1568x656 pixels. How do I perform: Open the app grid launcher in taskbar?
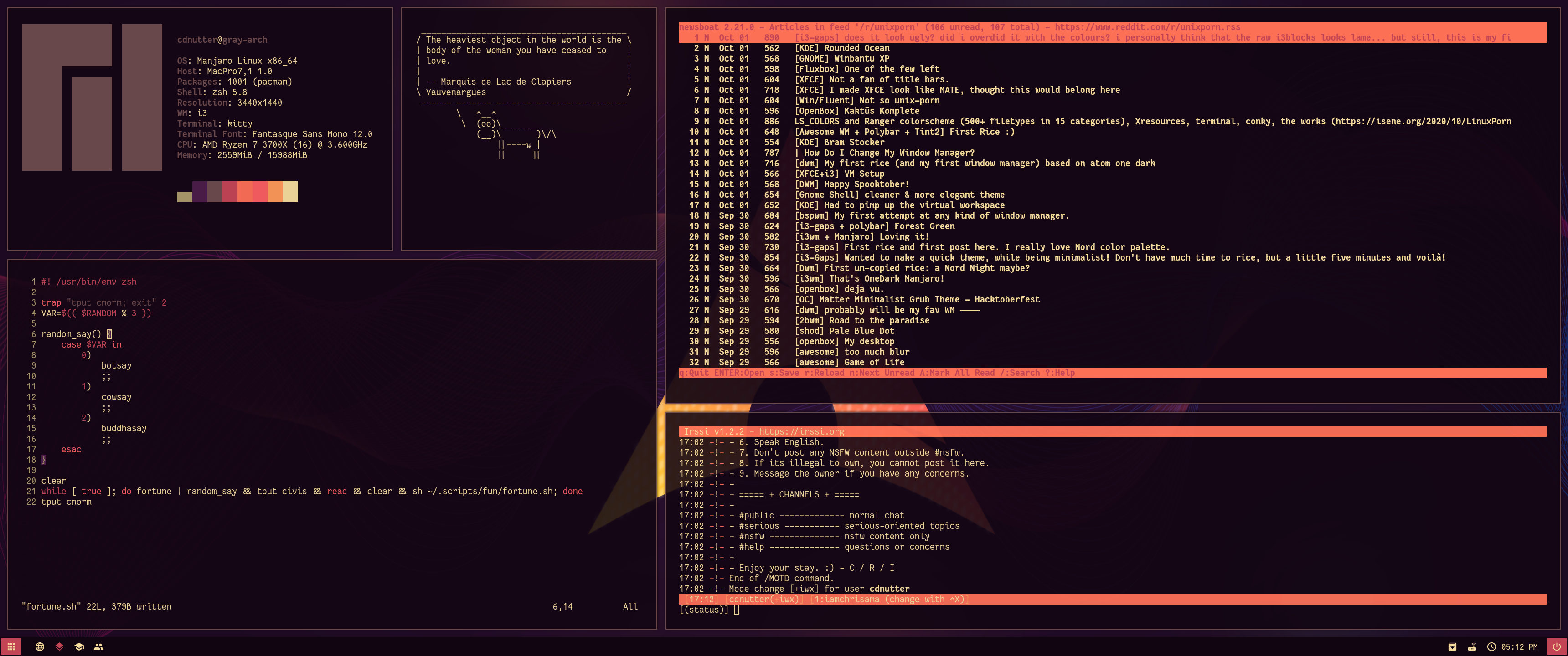11,646
